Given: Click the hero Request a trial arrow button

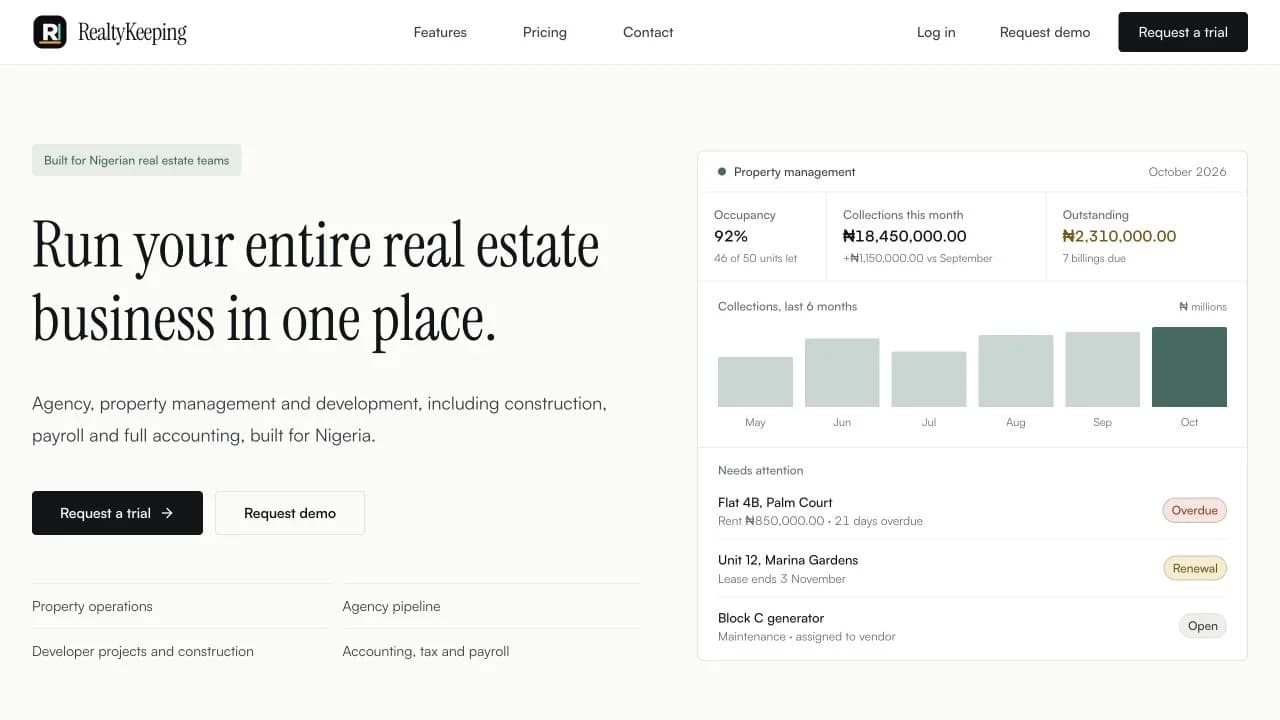Looking at the screenshot, I should pyautogui.click(x=117, y=513).
